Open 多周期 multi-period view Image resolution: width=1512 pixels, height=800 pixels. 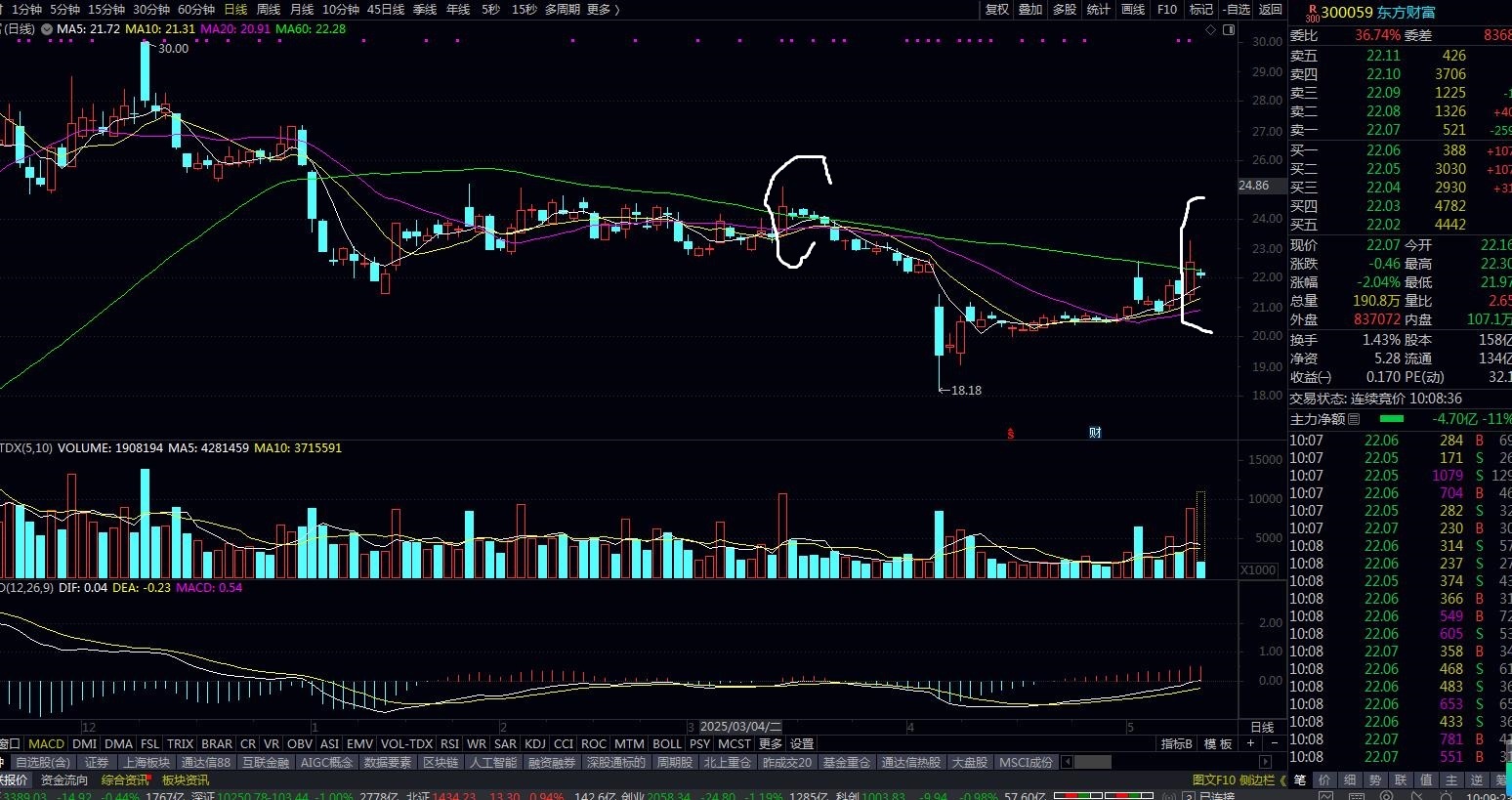[563, 9]
